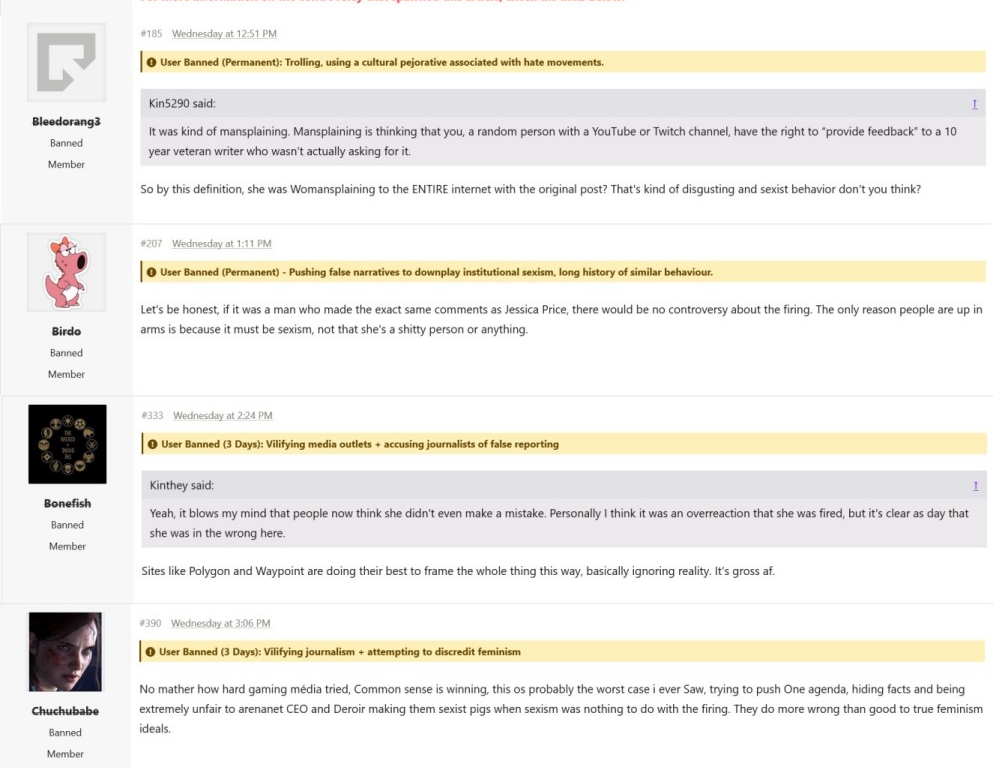Click the warning icon in Chuchubabe's ban notice
The height and width of the screenshot is (768, 993).
pyautogui.click(x=151, y=652)
